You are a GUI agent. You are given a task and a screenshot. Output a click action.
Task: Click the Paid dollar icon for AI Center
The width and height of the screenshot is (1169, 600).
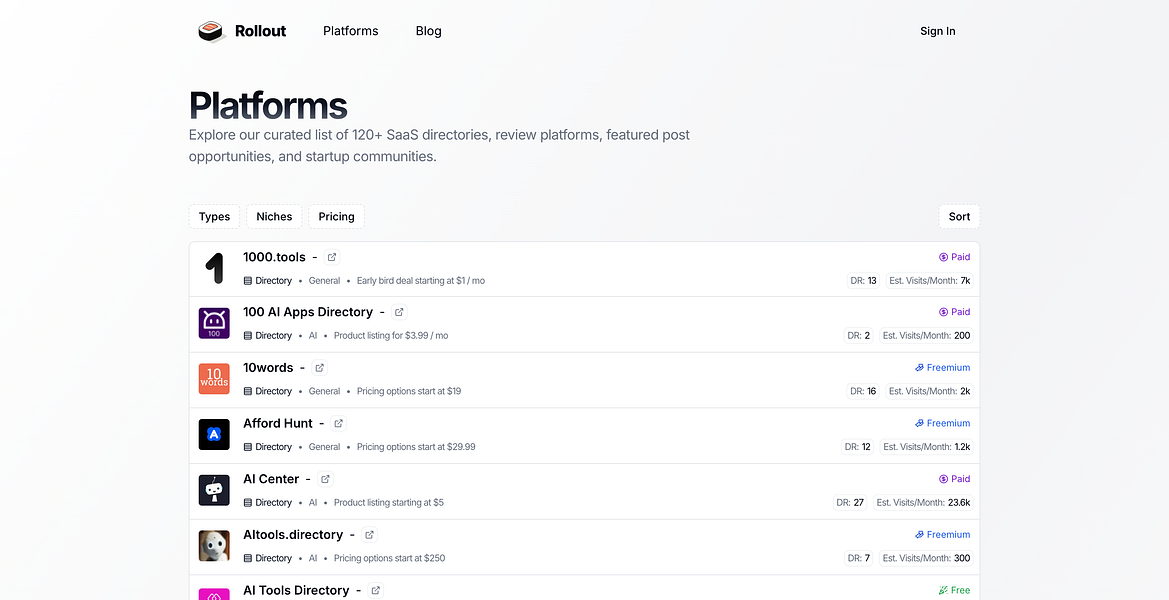[x=943, y=479]
